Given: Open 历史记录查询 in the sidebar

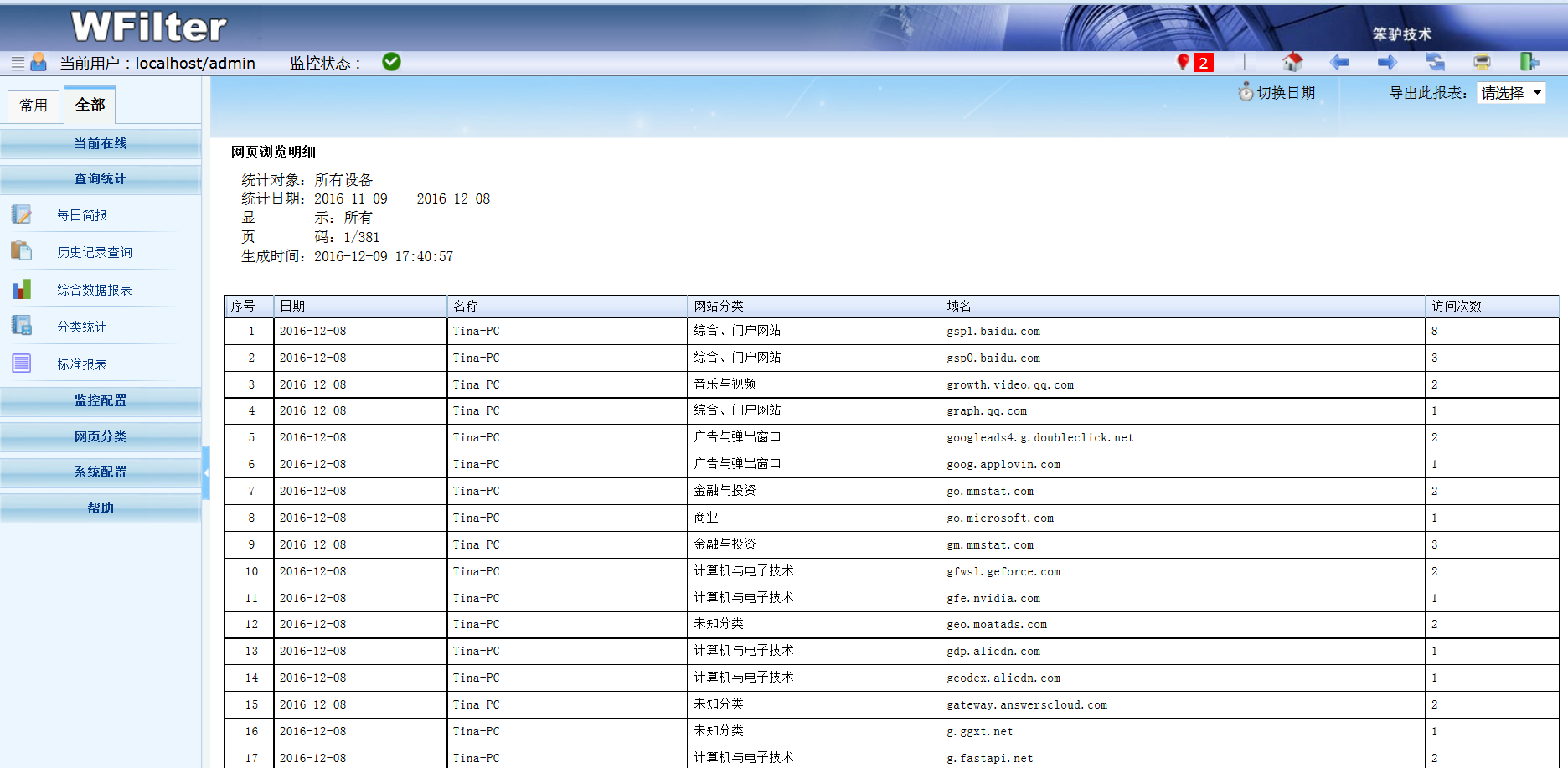Looking at the screenshot, I should [x=94, y=253].
